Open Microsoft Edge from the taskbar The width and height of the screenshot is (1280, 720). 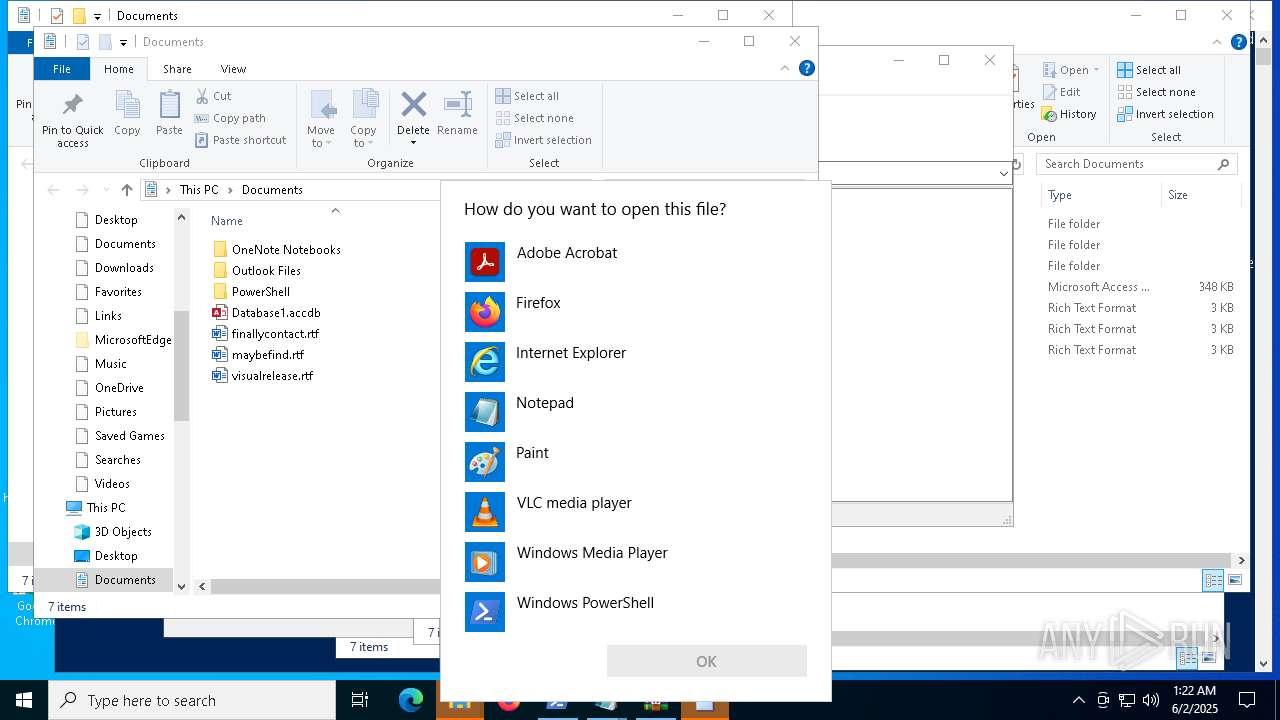pyautogui.click(x=411, y=700)
